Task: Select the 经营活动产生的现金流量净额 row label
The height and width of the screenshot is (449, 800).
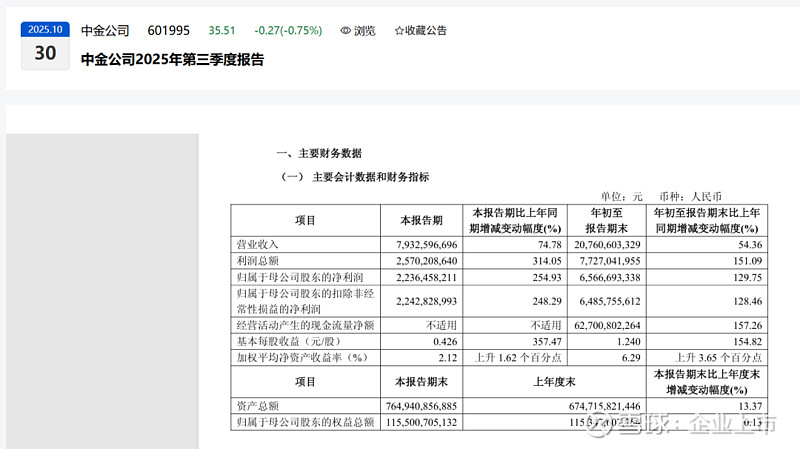Action: (x=305, y=326)
